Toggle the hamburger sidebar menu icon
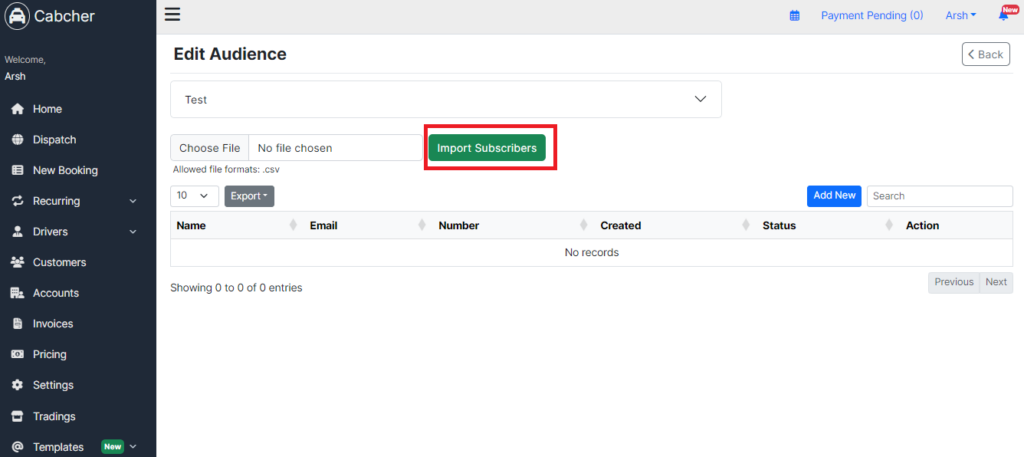This screenshot has height=457, width=1024. click(172, 14)
